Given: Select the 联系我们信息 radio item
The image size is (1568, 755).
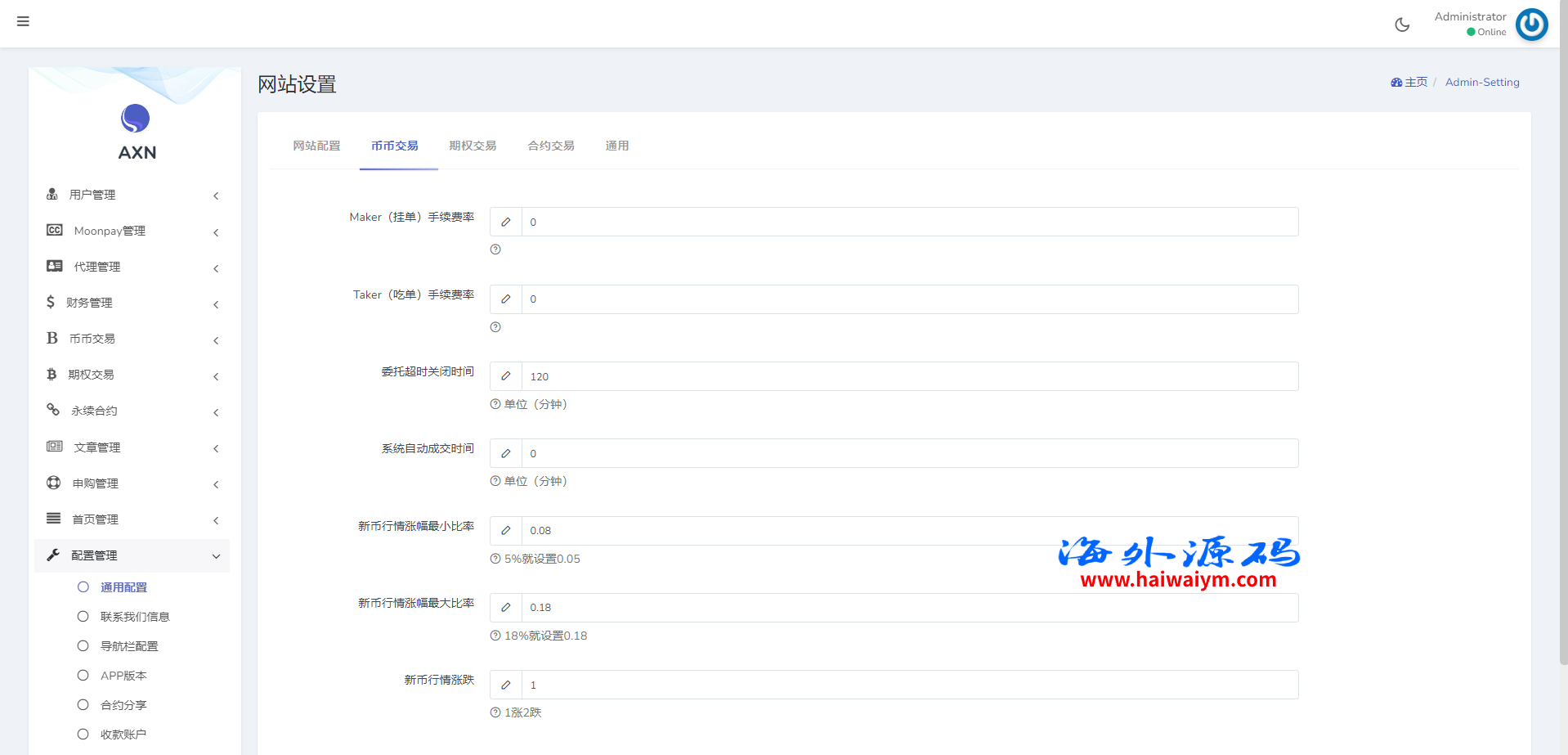Looking at the screenshot, I should 83,617.
